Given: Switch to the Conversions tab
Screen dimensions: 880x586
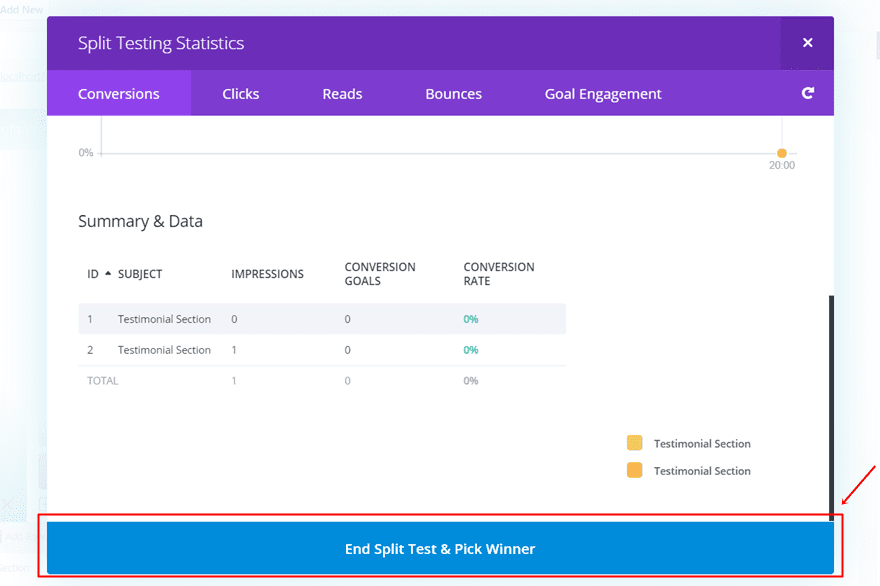Looking at the screenshot, I should click(x=119, y=94).
